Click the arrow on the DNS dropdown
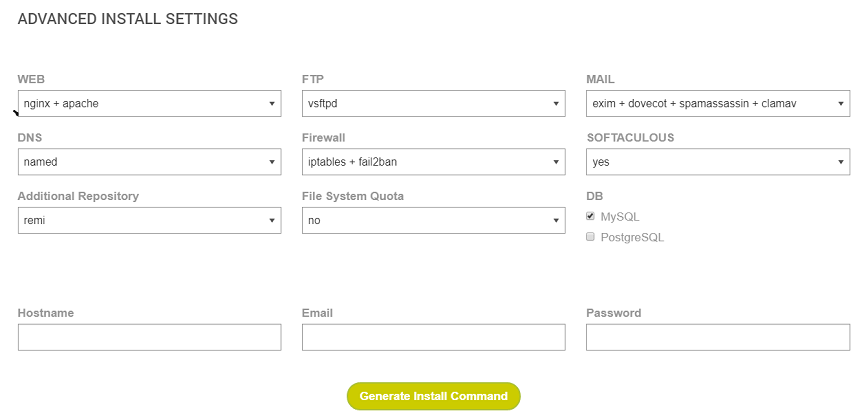This screenshot has height=420, width=862. [x=272, y=161]
